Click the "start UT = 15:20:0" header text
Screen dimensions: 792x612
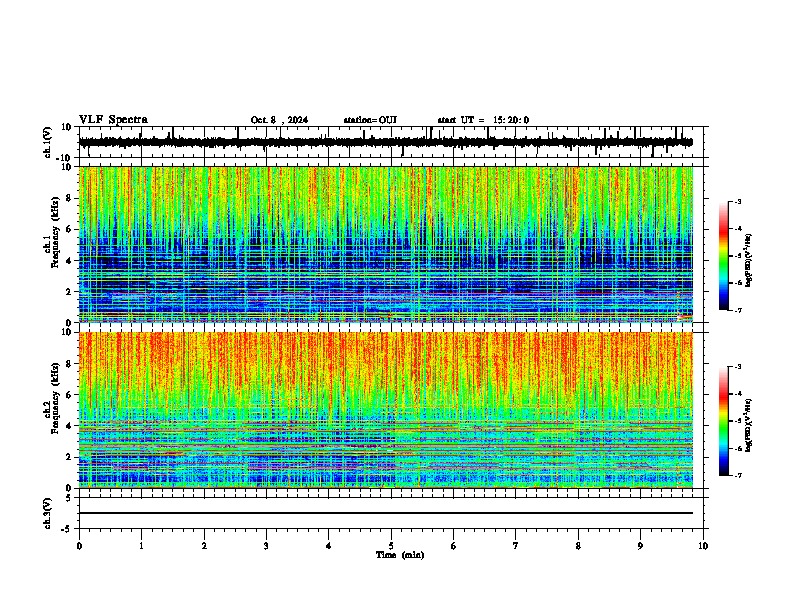[x=483, y=120]
